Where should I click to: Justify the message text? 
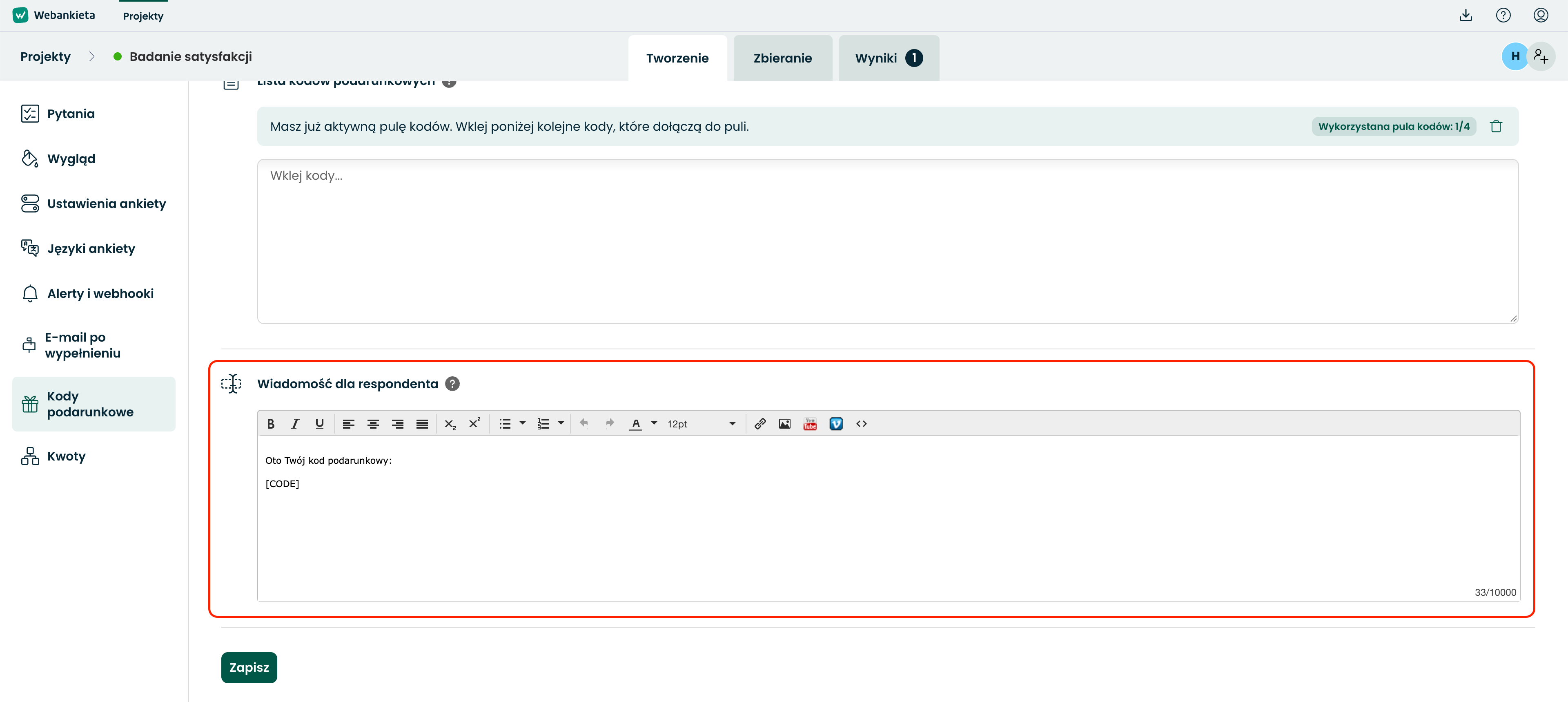coord(422,423)
